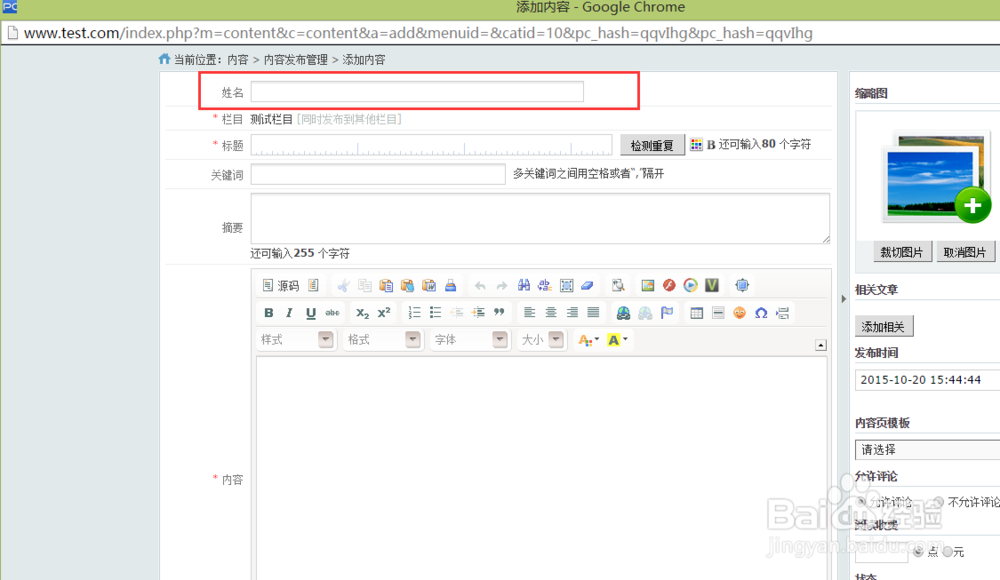Collapse the right side panel arrow
The height and width of the screenshot is (580, 1000).
pyautogui.click(x=843, y=299)
